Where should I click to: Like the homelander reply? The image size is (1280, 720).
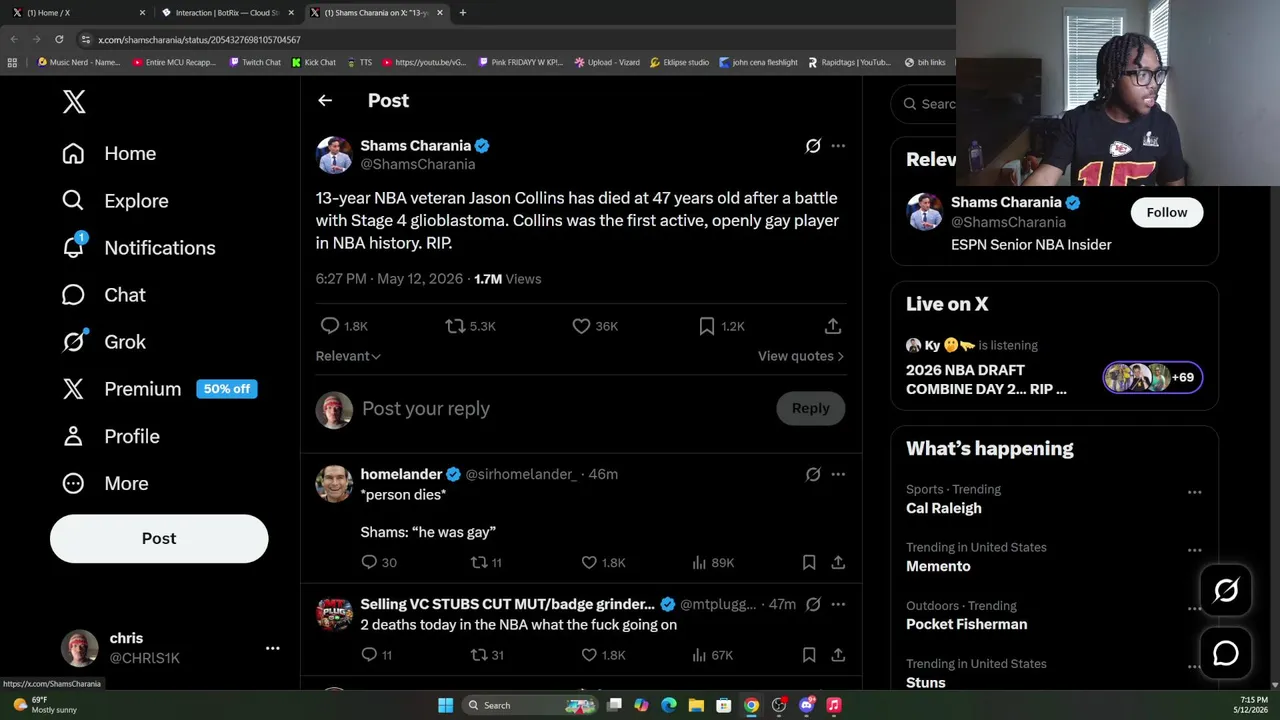(x=589, y=563)
